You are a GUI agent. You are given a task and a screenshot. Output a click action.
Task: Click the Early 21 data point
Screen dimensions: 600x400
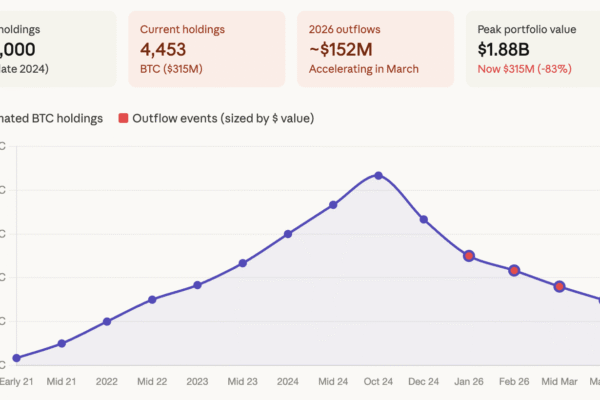click(x=17, y=357)
